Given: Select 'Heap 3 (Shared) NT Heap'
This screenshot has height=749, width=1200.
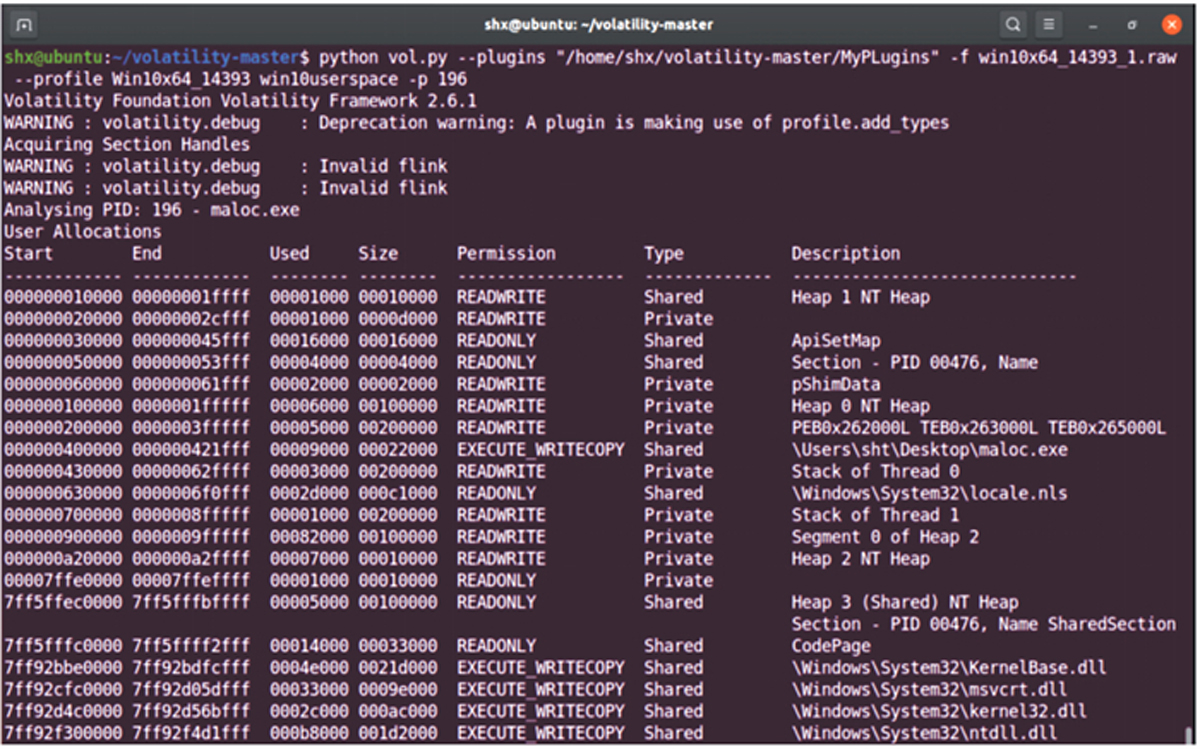Looking at the screenshot, I should (905, 602).
